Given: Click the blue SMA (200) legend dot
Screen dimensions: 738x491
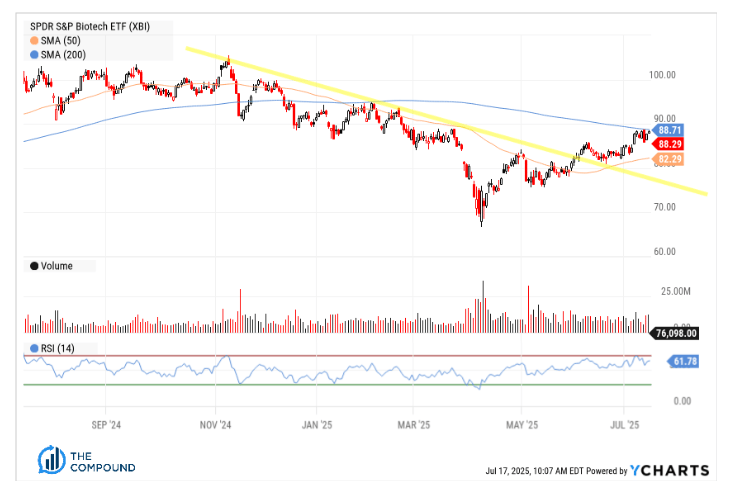Looking at the screenshot, I should pos(34,55).
